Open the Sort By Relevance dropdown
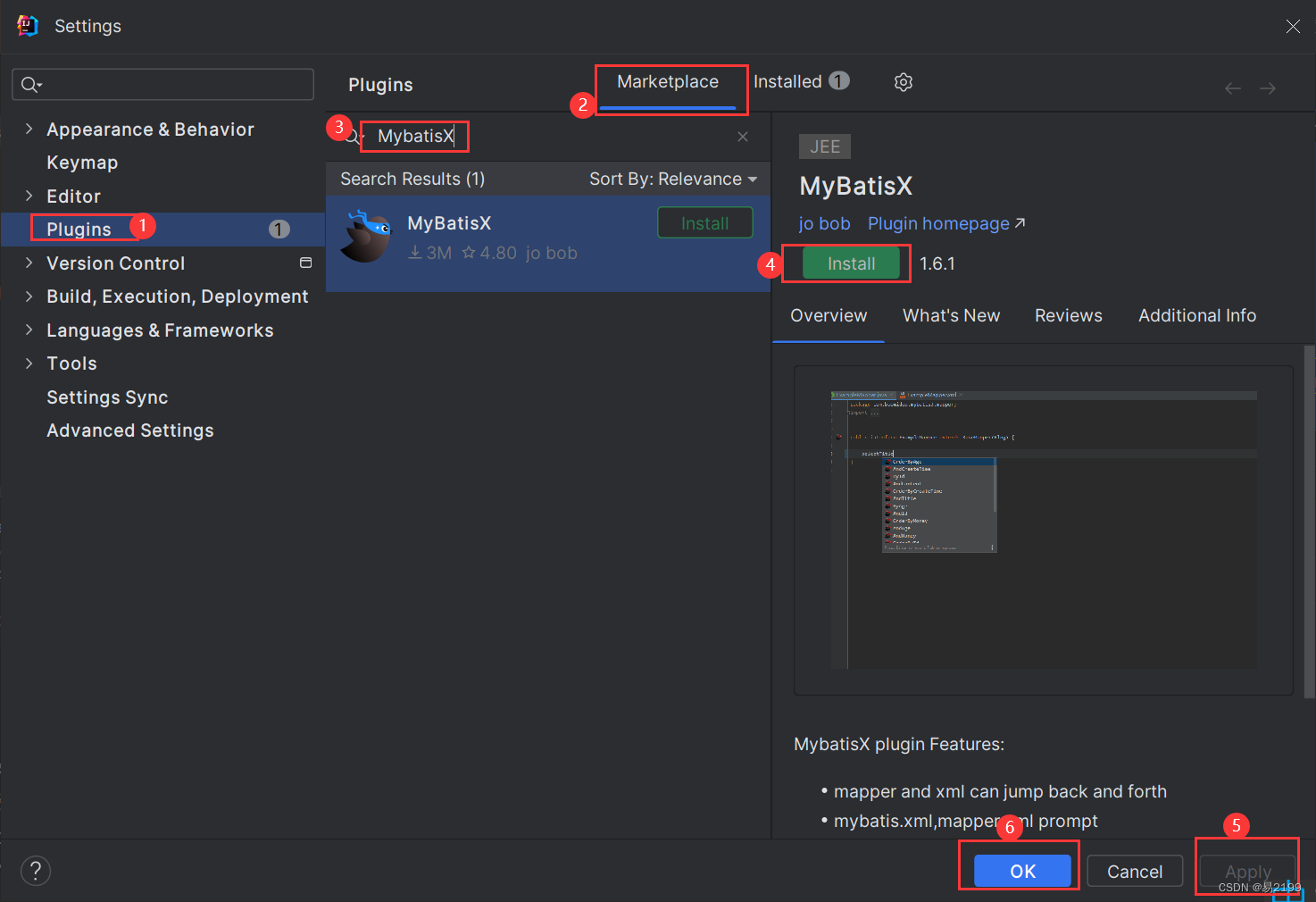Screen dimensions: 1316x902 pyautogui.click(x=673, y=179)
